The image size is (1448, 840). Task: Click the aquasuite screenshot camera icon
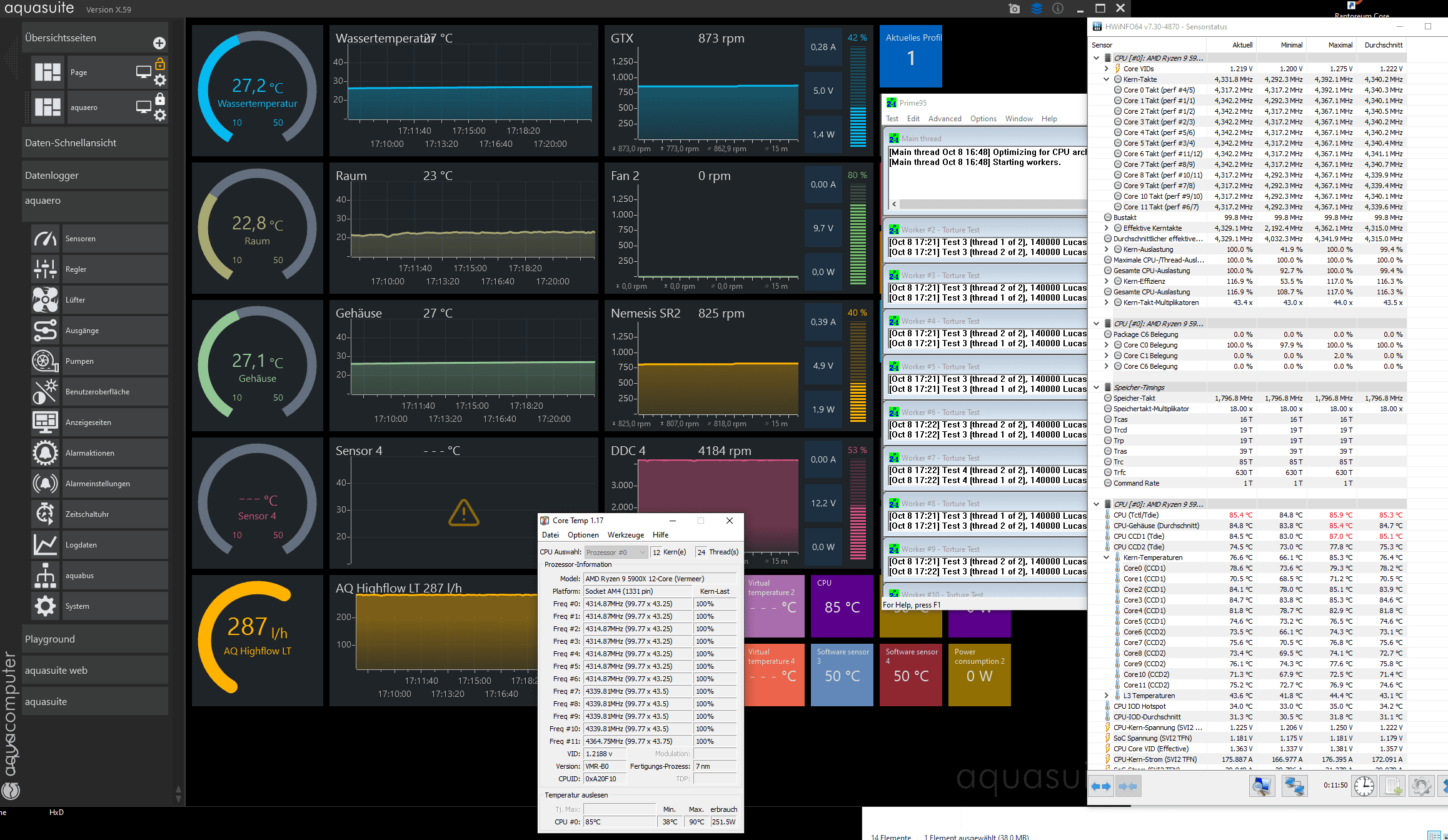(x=1014, y=9)
